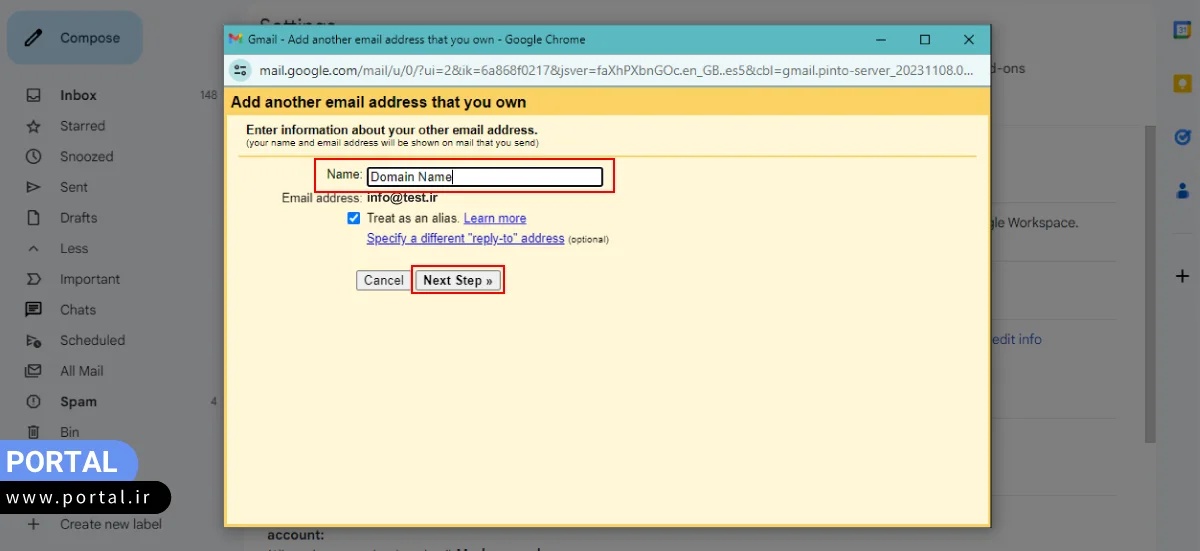Click the Sent arrow icon
Viewport: 1200px width, 551px height.
[x=34, y=187]
